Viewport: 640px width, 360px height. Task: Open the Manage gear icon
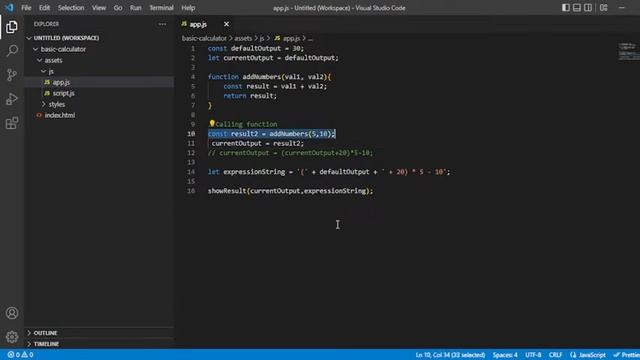[12, 337]
